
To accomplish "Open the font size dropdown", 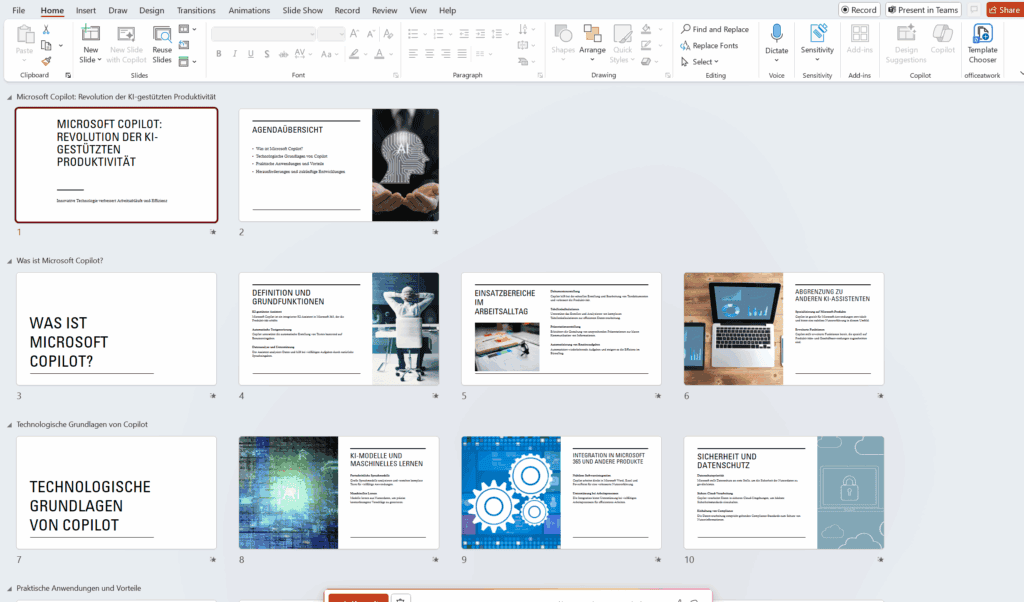I will point(341,34).
